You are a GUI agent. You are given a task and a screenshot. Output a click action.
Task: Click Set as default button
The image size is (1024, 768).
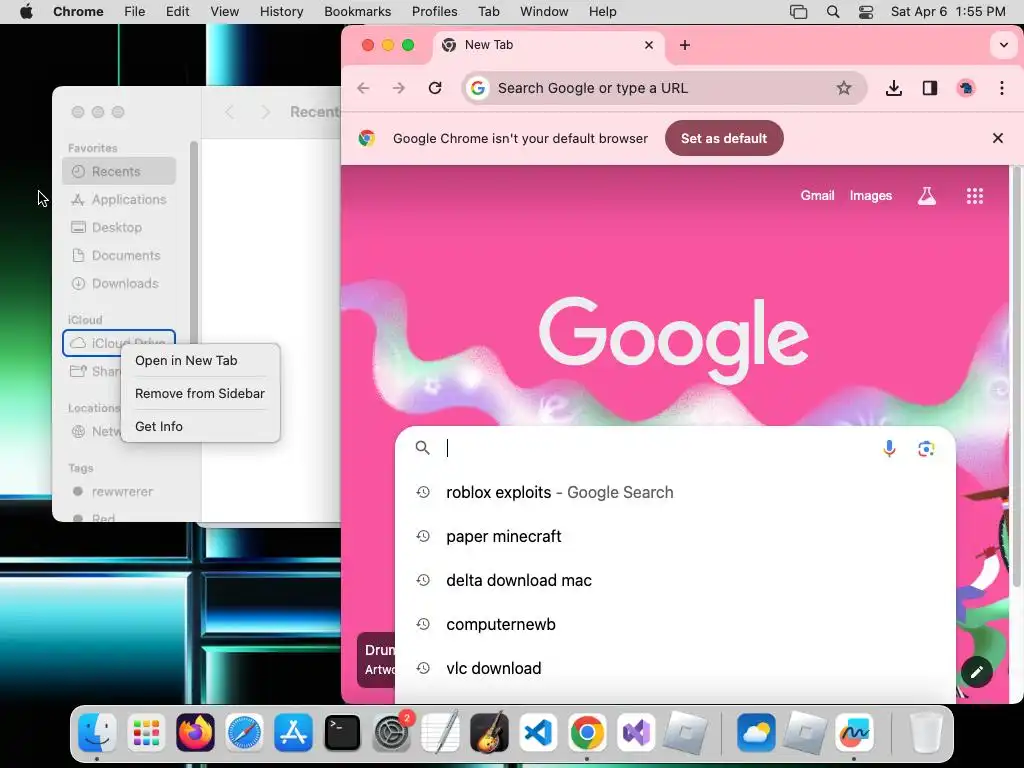click(724, 138)
